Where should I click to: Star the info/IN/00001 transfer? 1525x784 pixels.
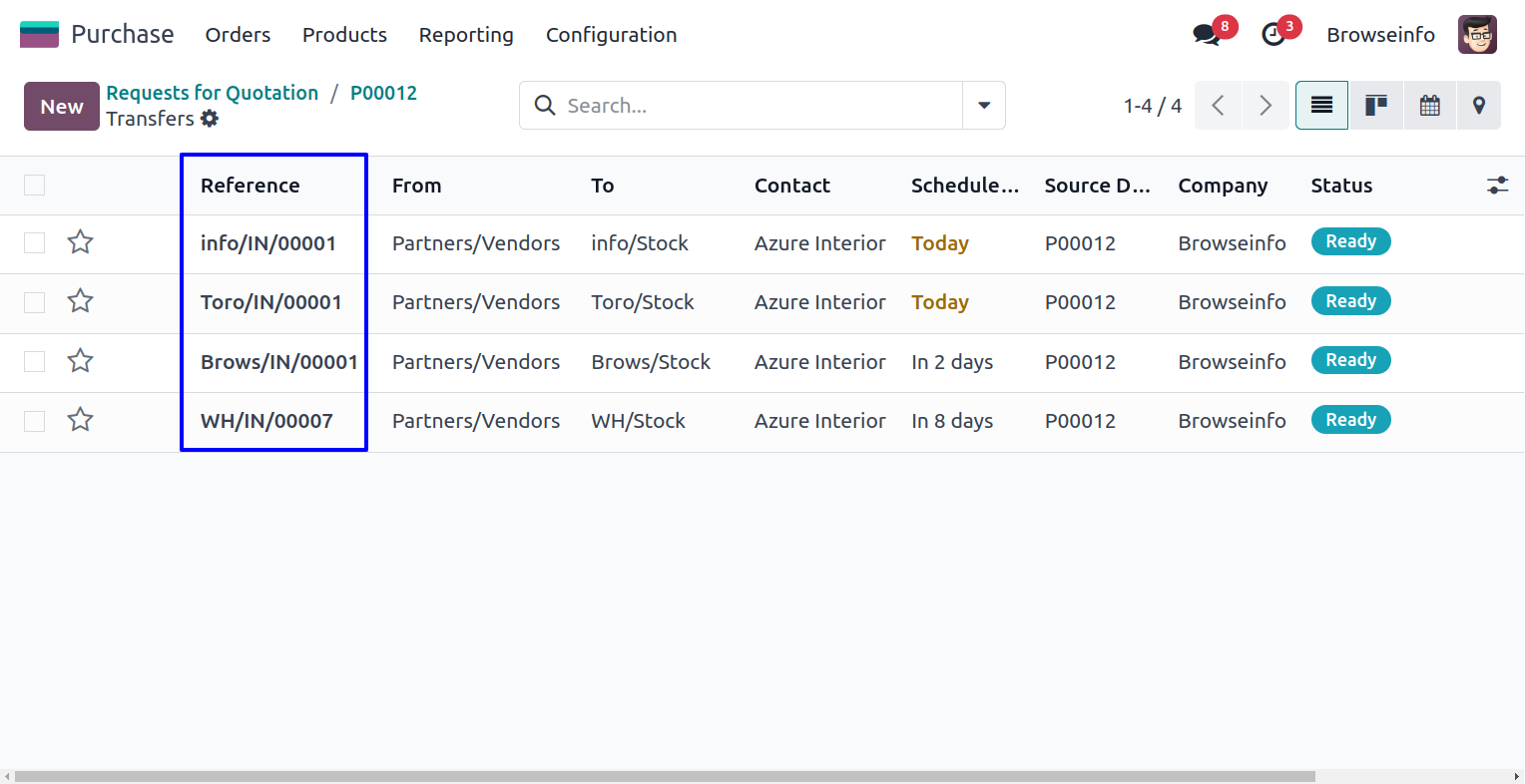81,242
